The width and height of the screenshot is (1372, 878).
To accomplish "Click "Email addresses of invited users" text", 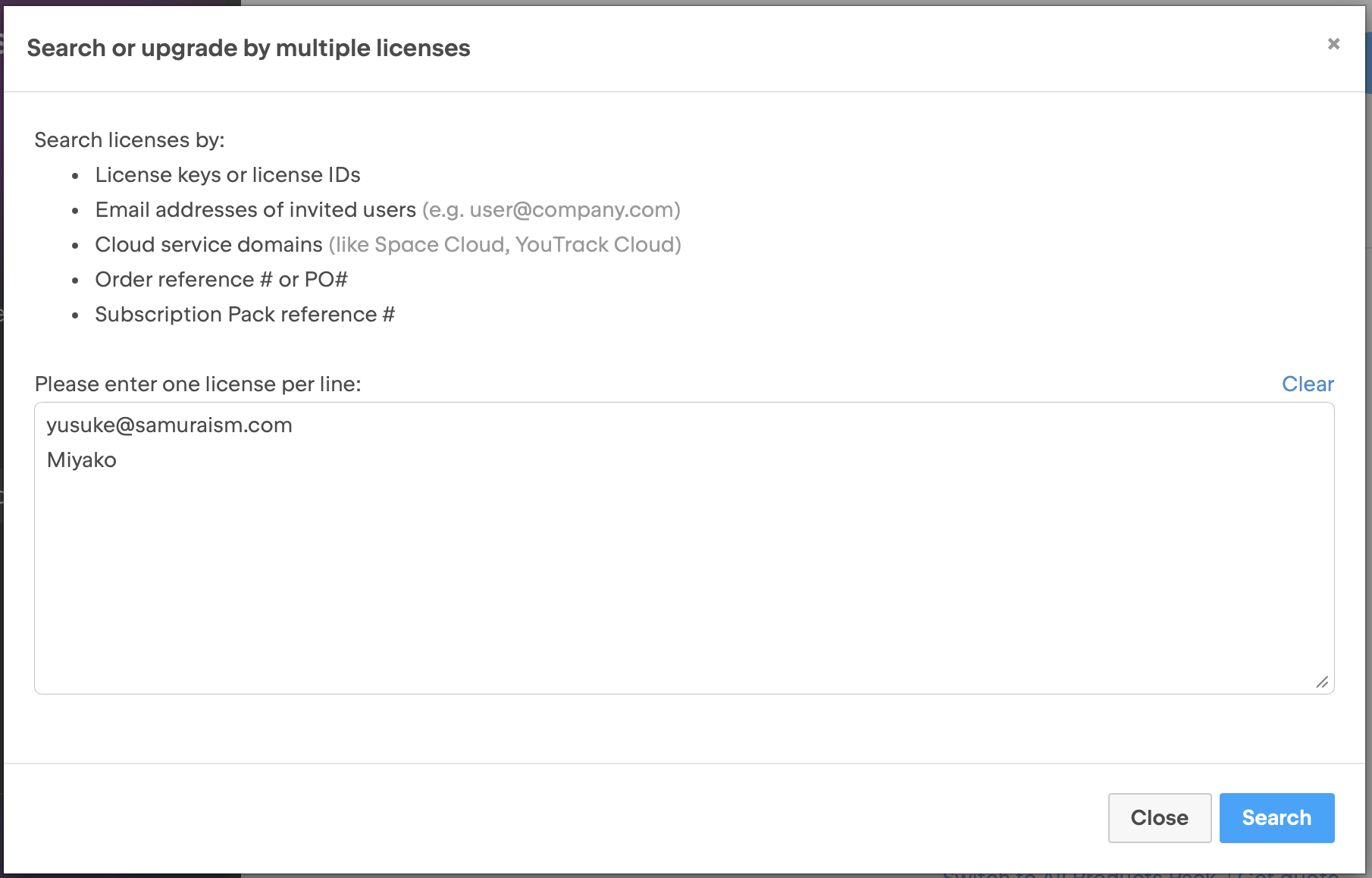I will [255, 210].
